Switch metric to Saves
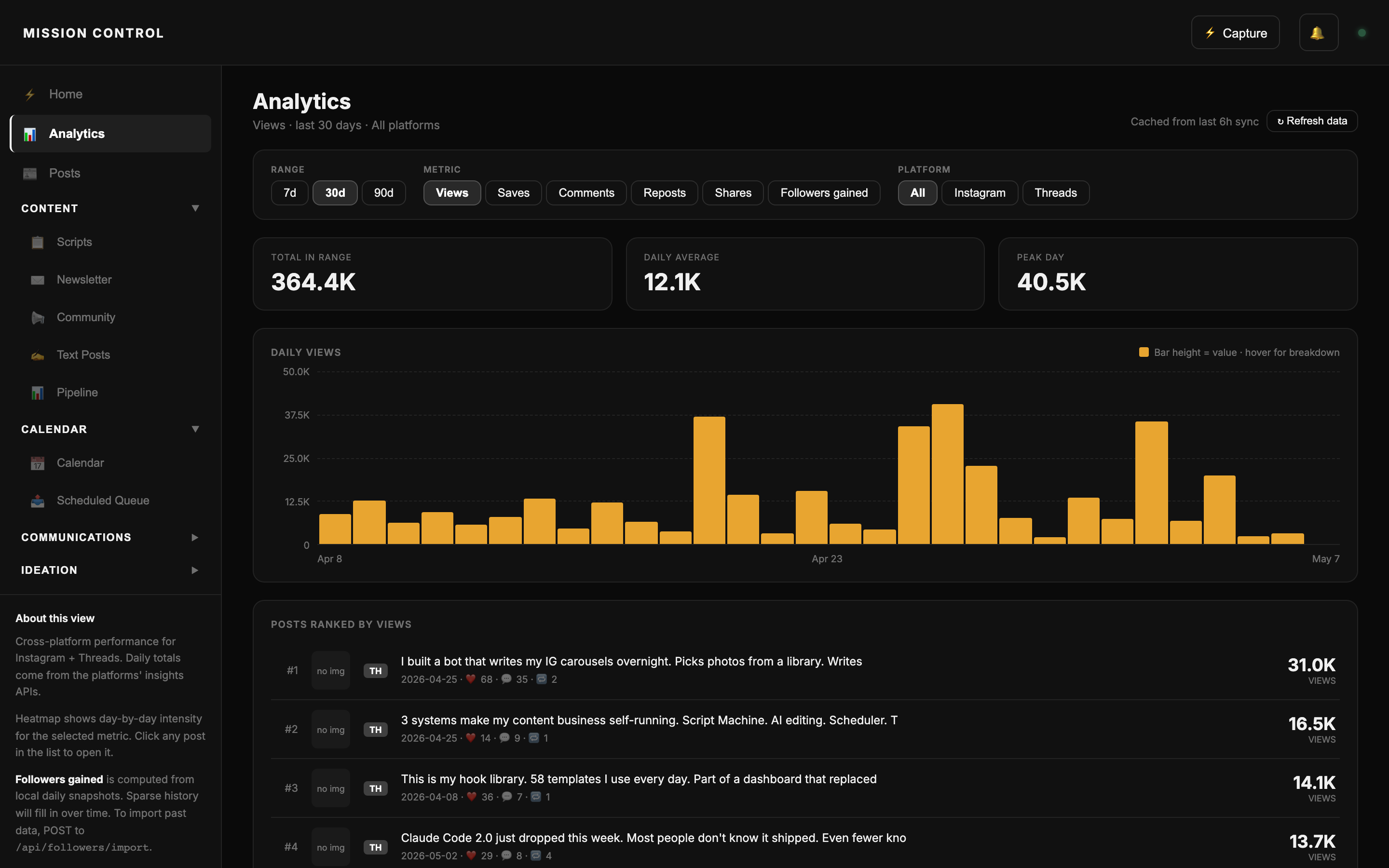 [x=513, y=193]
